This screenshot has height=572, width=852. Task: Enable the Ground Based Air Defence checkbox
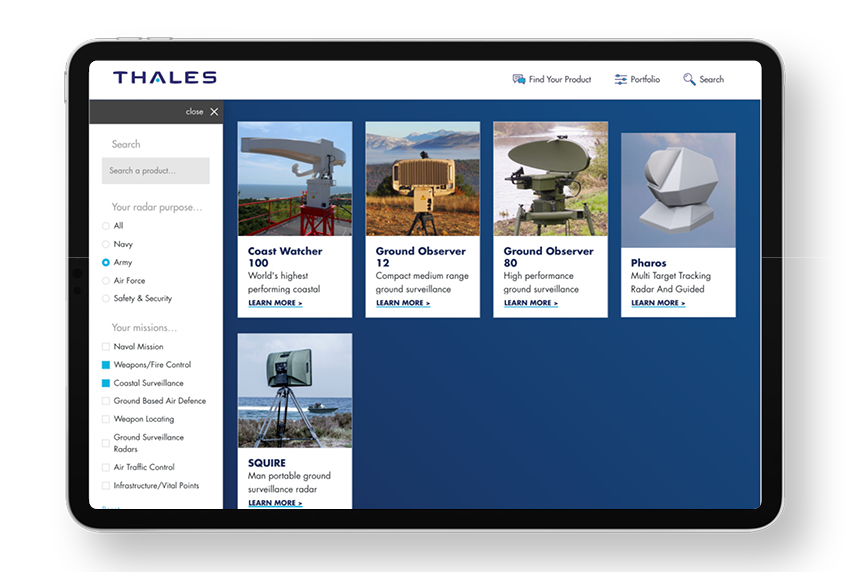(106, 401)
